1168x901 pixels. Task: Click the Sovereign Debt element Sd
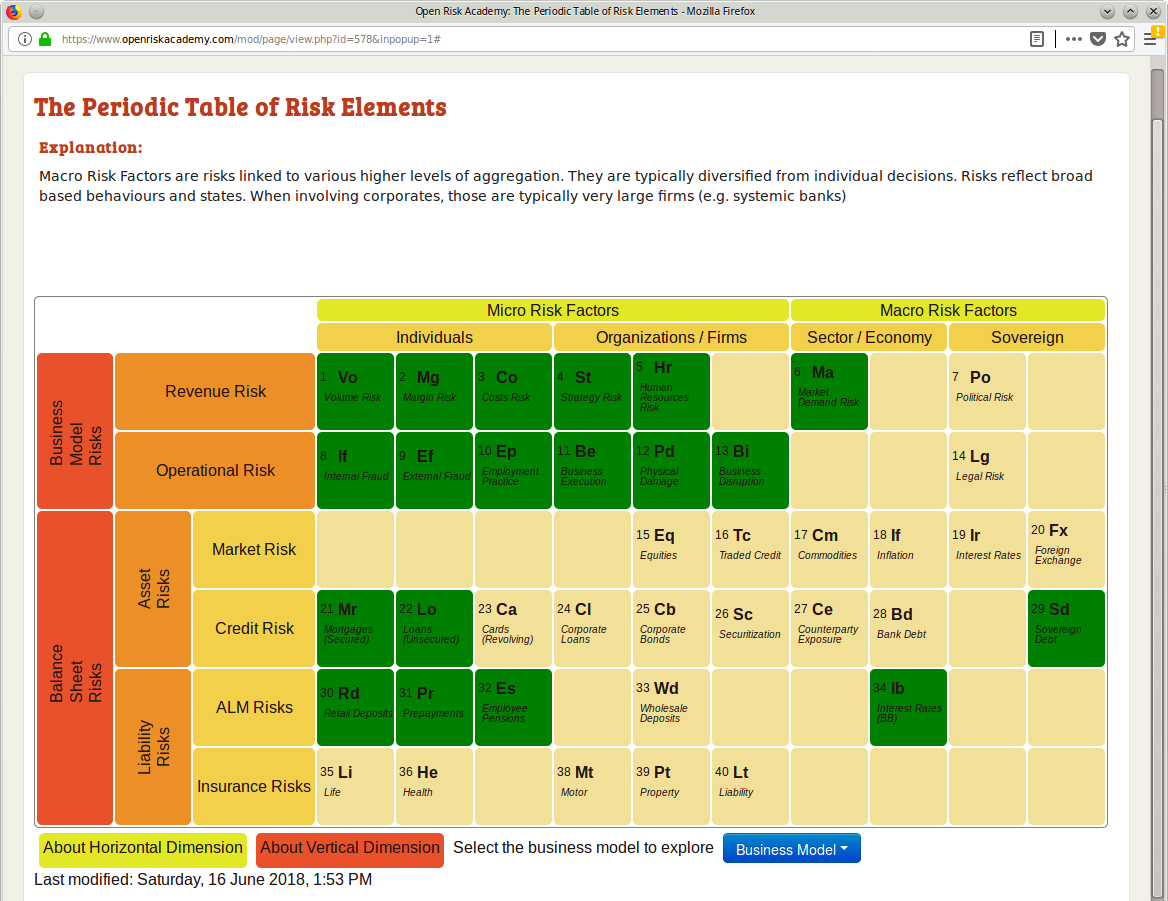click(x=1066, y=628)
